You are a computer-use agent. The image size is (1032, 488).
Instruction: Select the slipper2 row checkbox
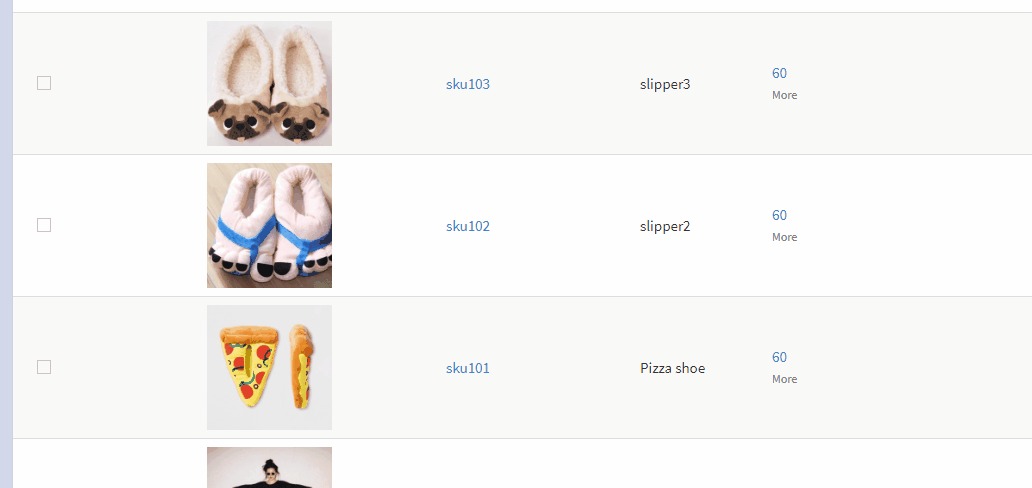(x=44, y=225)
